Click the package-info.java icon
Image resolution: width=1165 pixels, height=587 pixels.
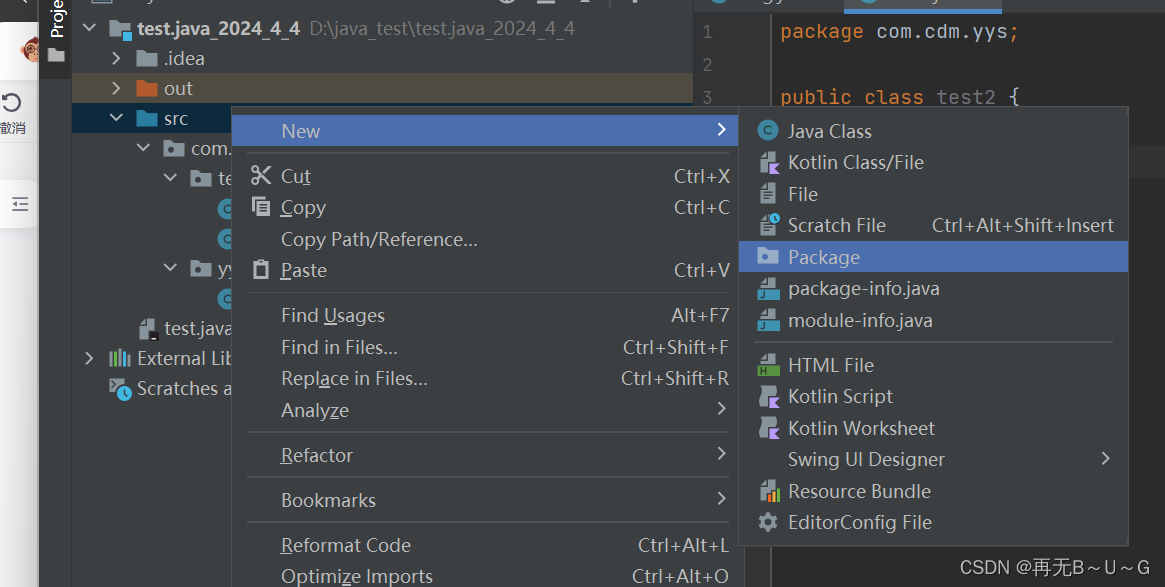point(768,289)
